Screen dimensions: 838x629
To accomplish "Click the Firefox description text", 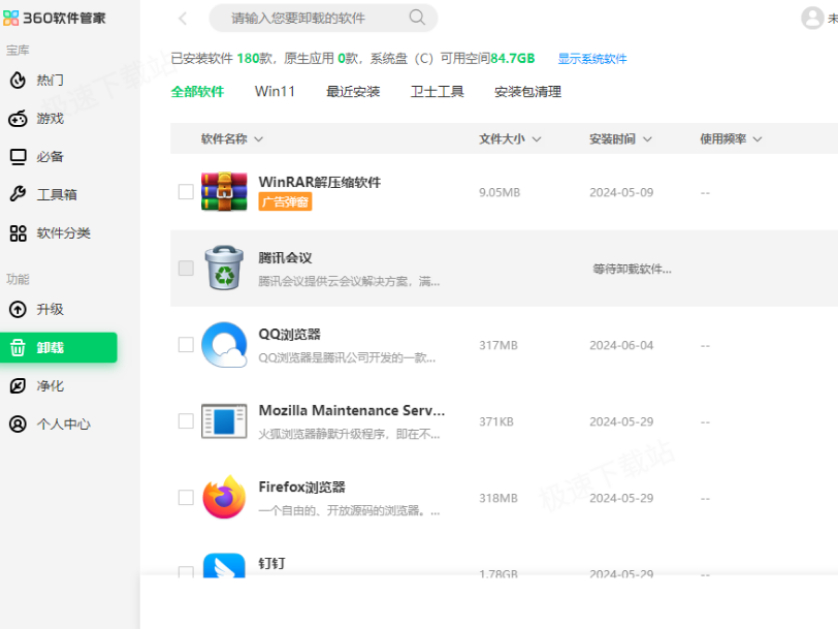I will 349,510.
